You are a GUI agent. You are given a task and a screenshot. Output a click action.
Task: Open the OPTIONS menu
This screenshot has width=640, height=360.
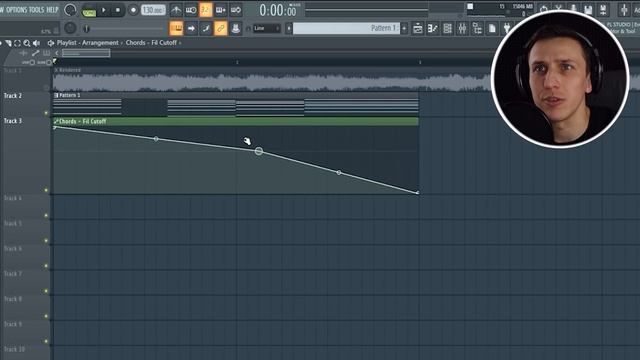tap(16, 9)
